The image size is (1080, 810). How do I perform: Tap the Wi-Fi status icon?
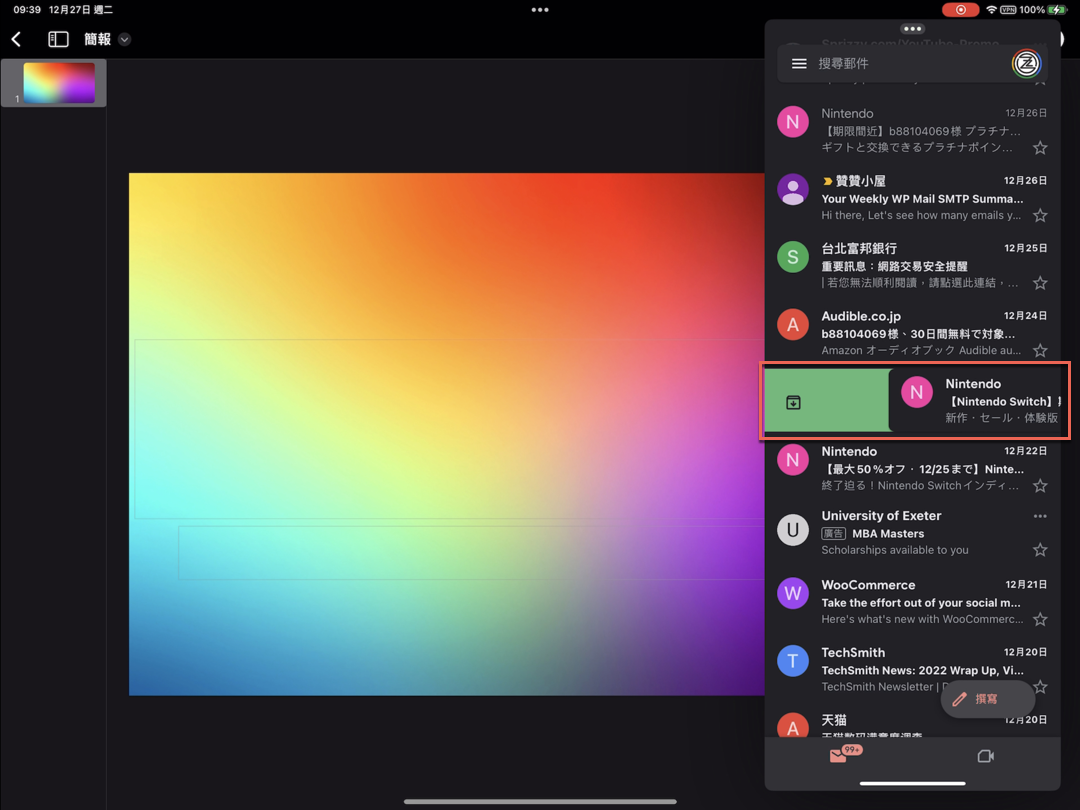tap(991, 10)
